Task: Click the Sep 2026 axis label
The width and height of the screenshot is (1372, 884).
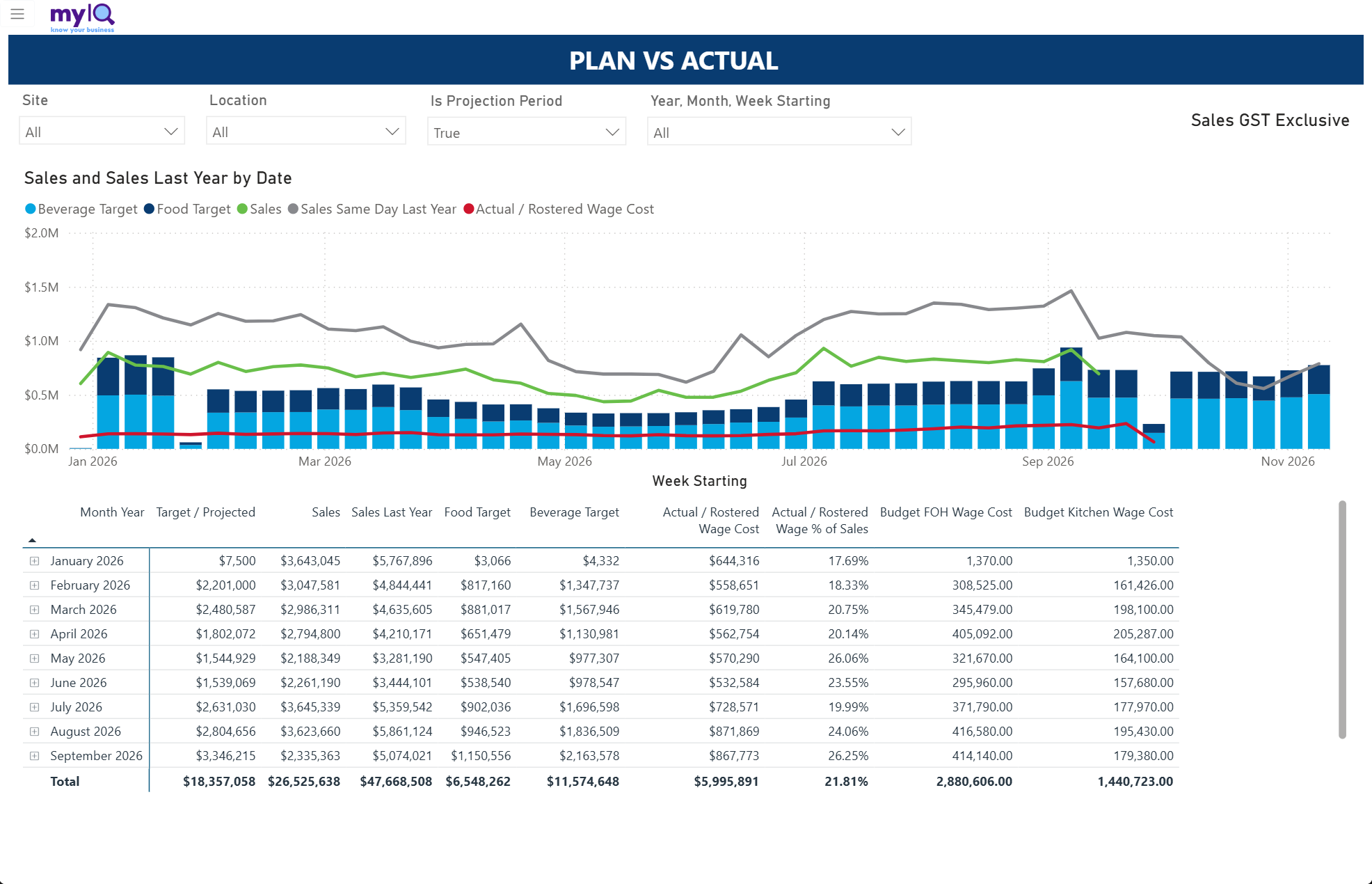Action: click(x=1048, y=461)
